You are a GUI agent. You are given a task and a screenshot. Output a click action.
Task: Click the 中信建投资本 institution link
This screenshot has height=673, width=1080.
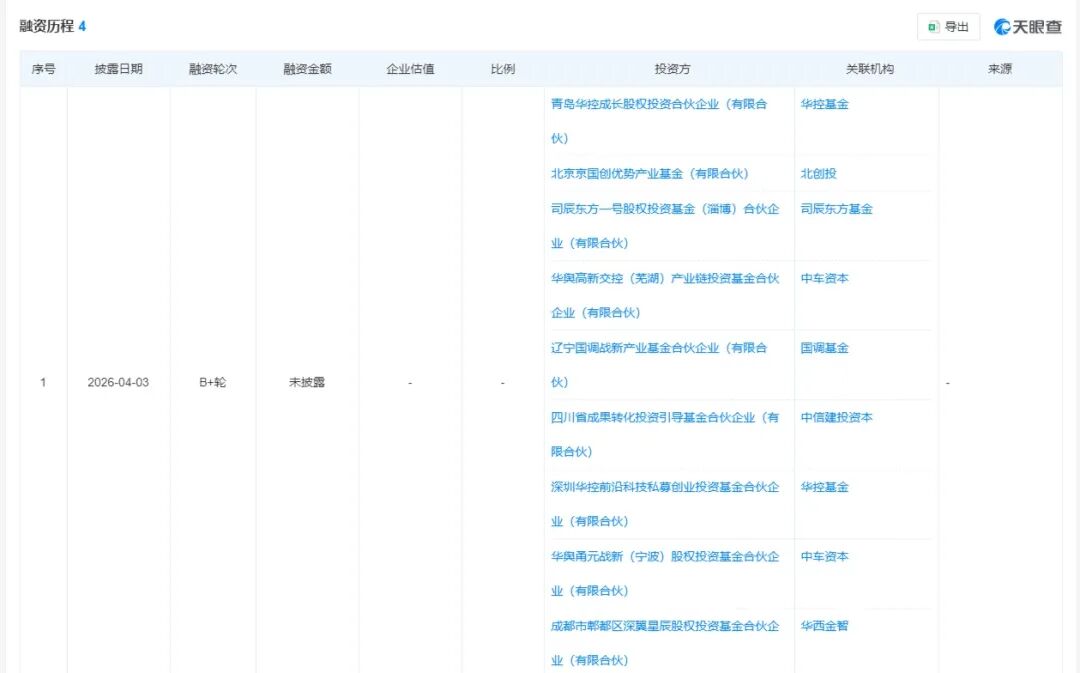tap(836, 417)
